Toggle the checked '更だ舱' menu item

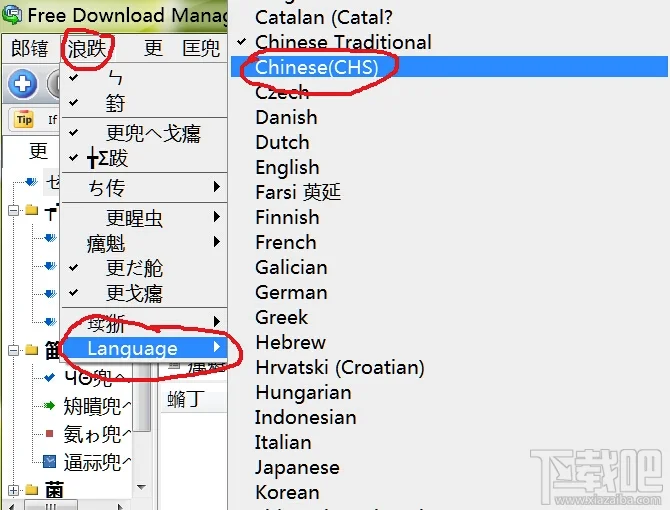tap(144, 268)
